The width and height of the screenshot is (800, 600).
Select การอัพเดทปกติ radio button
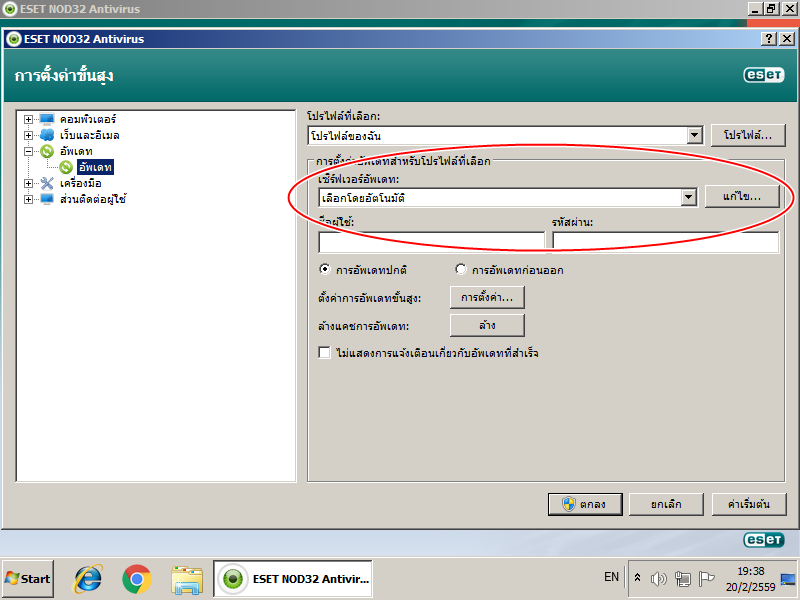coord(324,269)
